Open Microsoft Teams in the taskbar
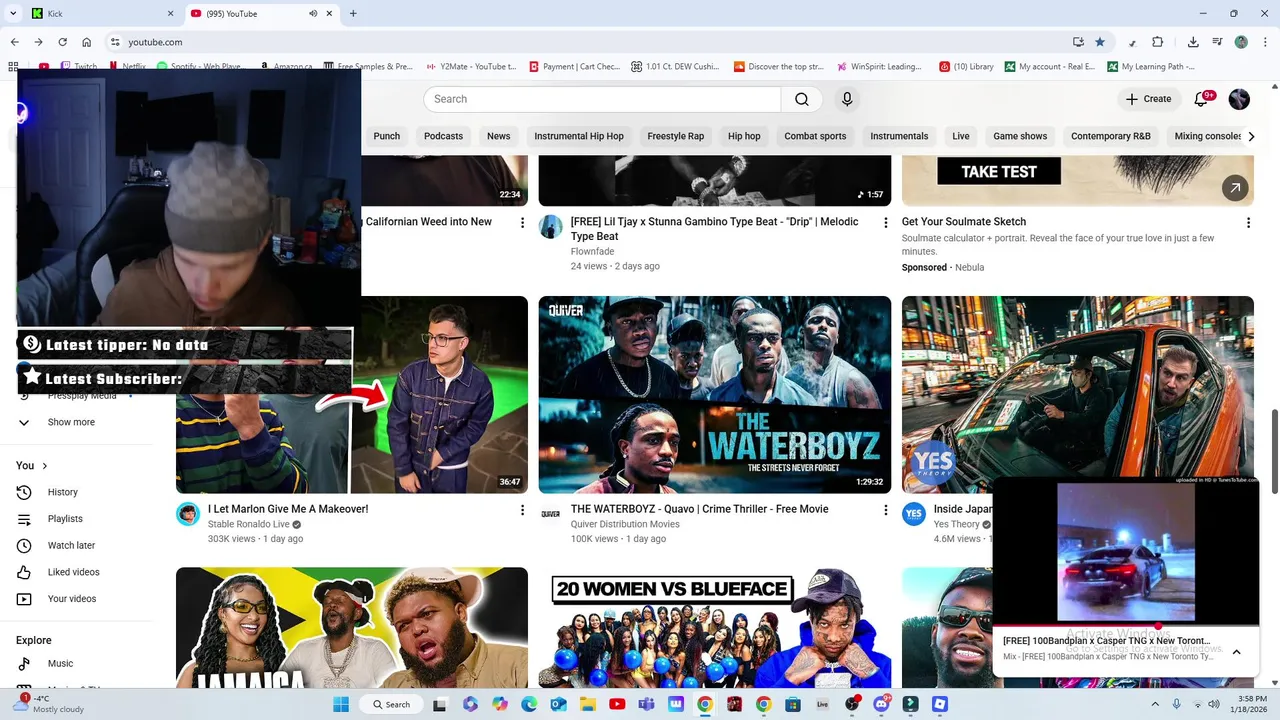The height and width of the screenshot is (720, 1280). coord(646,704)
